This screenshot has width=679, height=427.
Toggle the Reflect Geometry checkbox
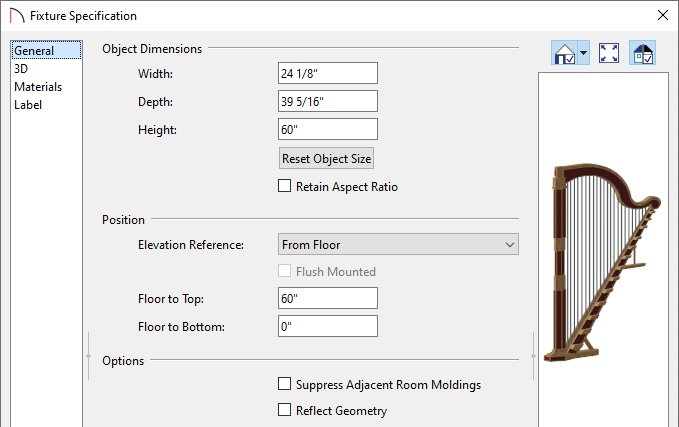(285, 410)
